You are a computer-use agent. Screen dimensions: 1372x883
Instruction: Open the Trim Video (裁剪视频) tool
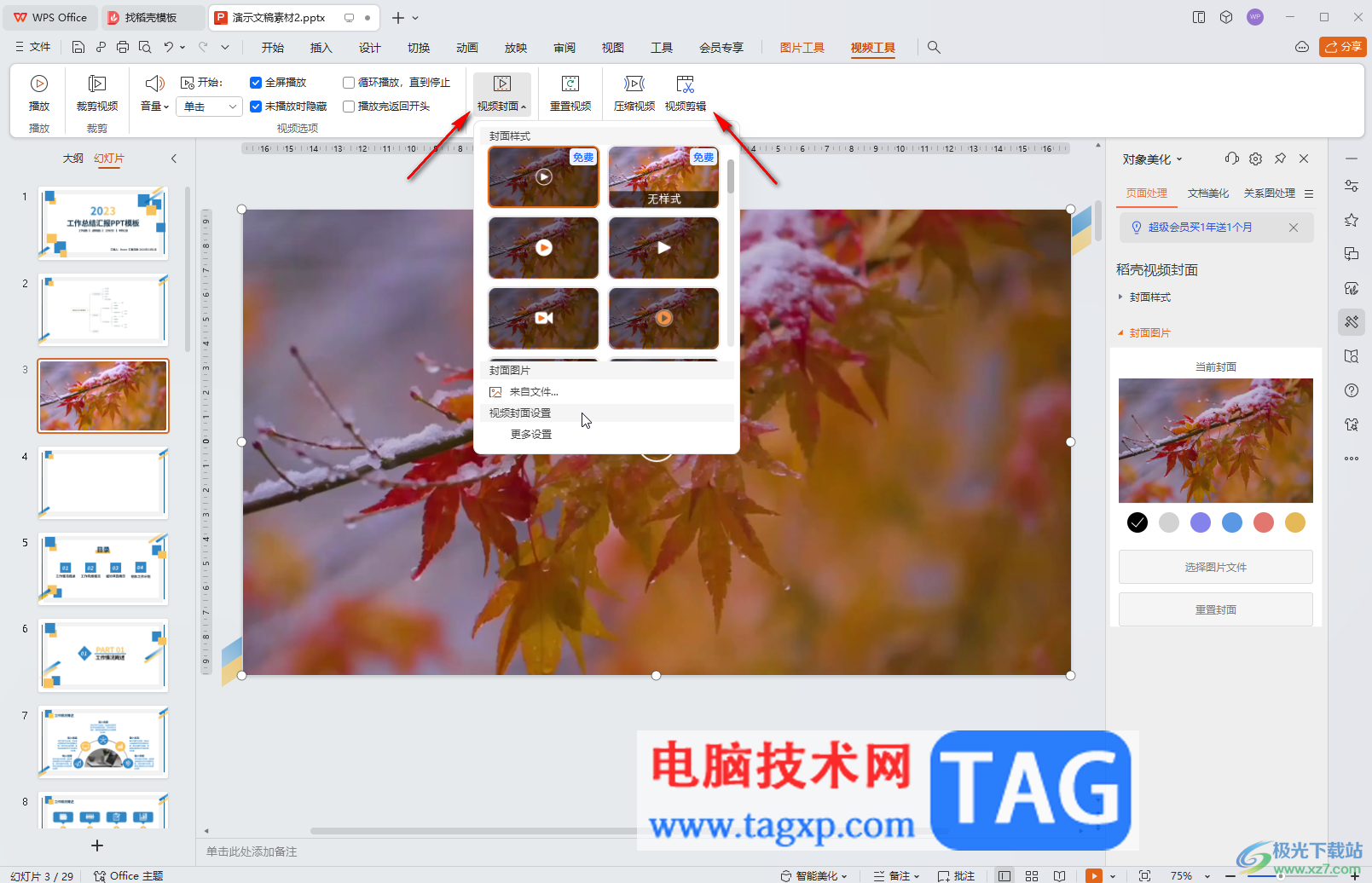pyautogui.click(x=97, y=93)
